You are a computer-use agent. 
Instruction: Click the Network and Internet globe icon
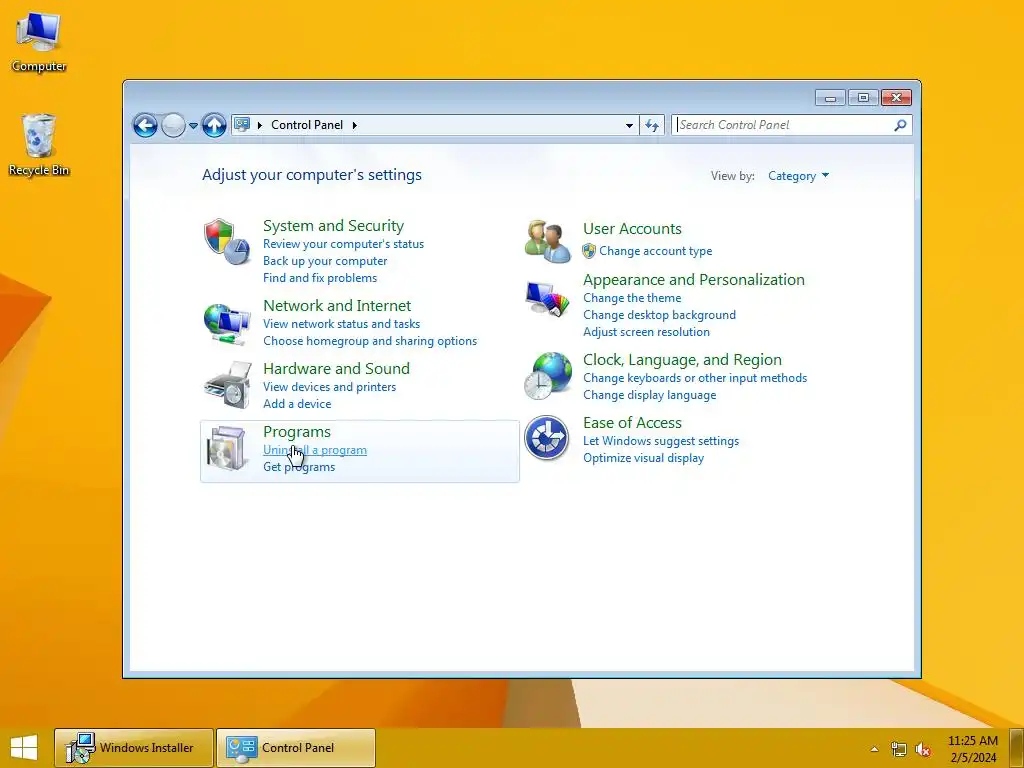point(227,323)
